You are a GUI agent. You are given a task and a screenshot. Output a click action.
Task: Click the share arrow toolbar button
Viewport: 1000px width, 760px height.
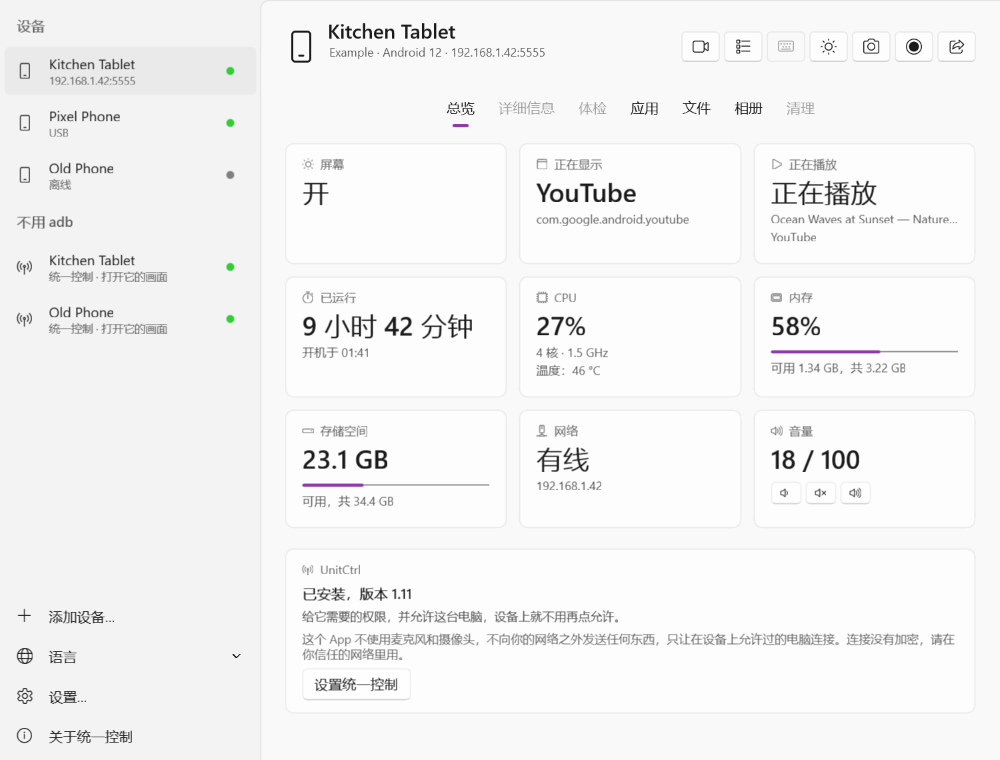957,47
